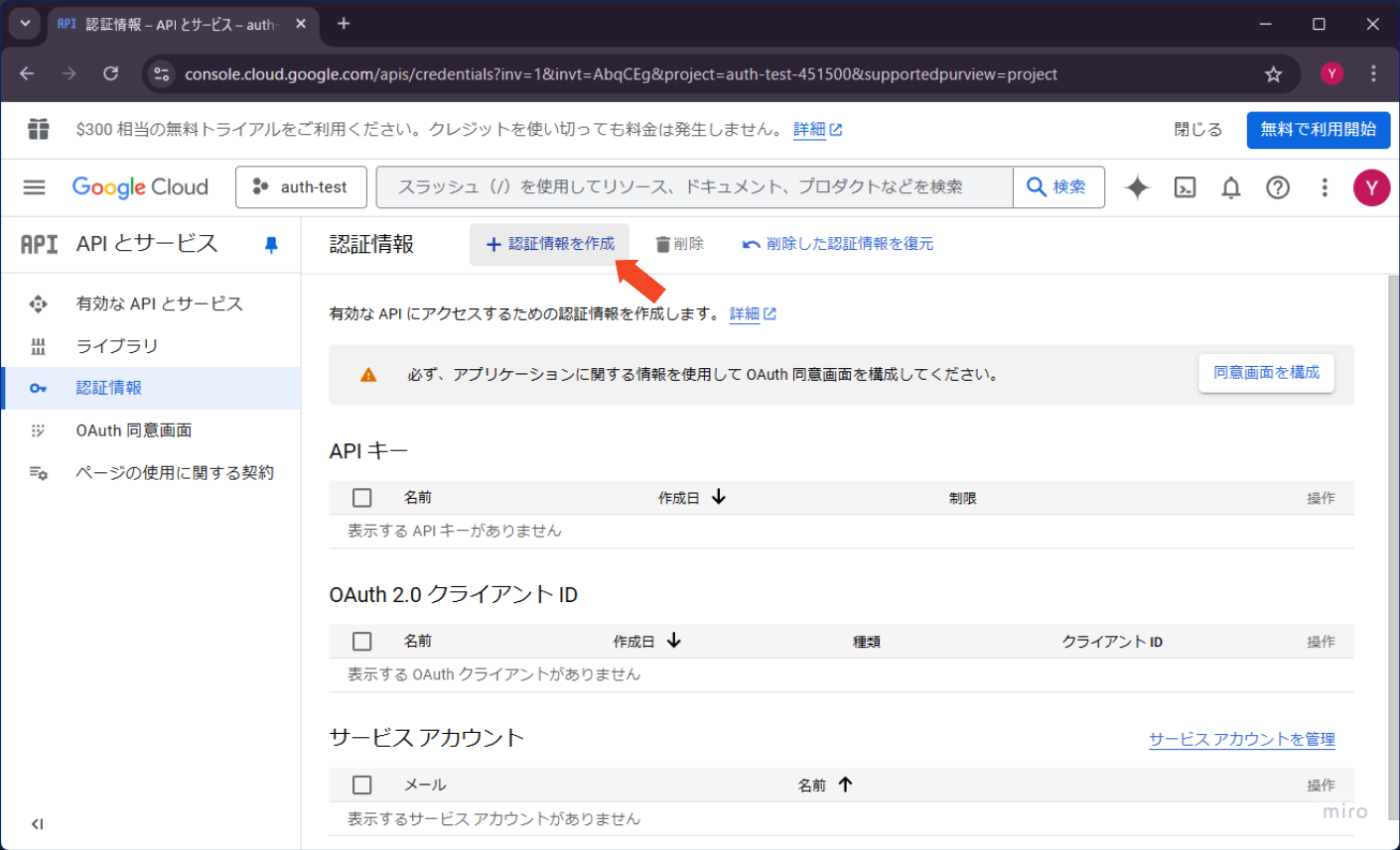Click 無料で利用開始 button

(x=1318, y=129)
